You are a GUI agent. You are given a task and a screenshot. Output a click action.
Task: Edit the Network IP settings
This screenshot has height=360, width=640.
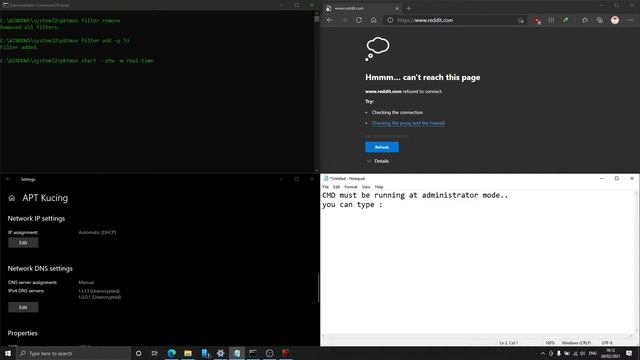tap(23, 243)
